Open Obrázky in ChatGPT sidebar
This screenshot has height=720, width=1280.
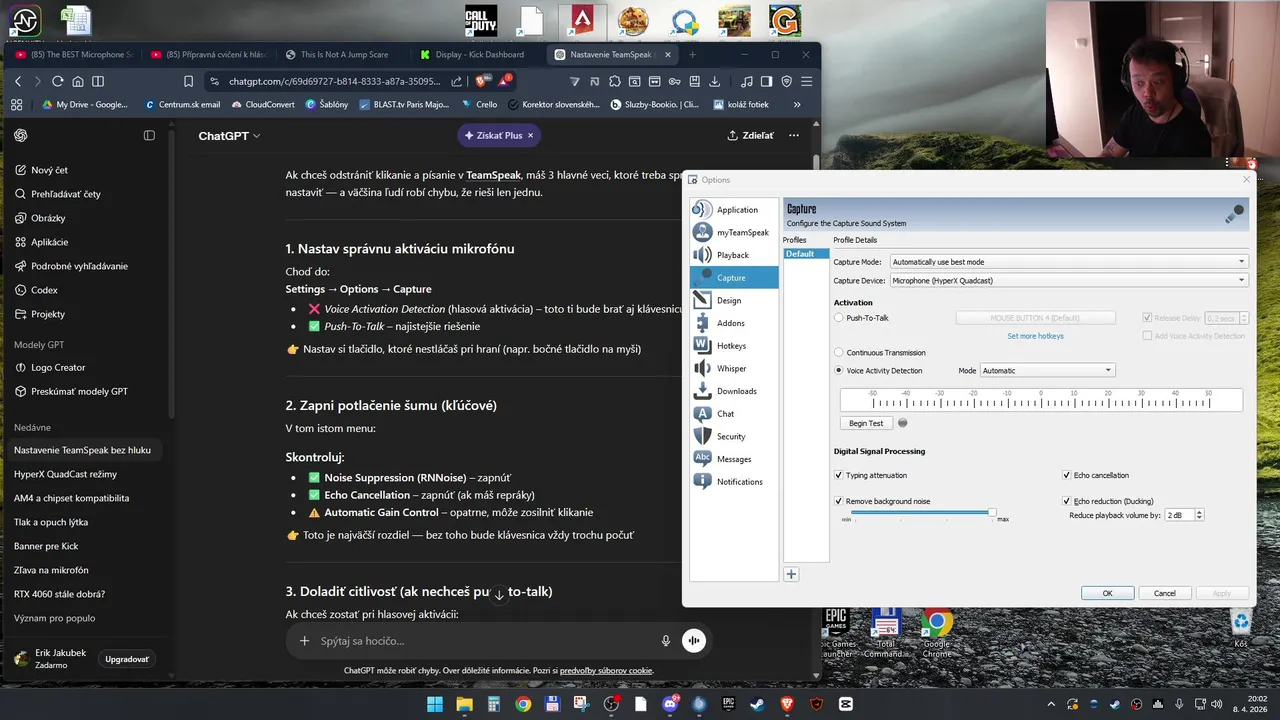[84, 218]
